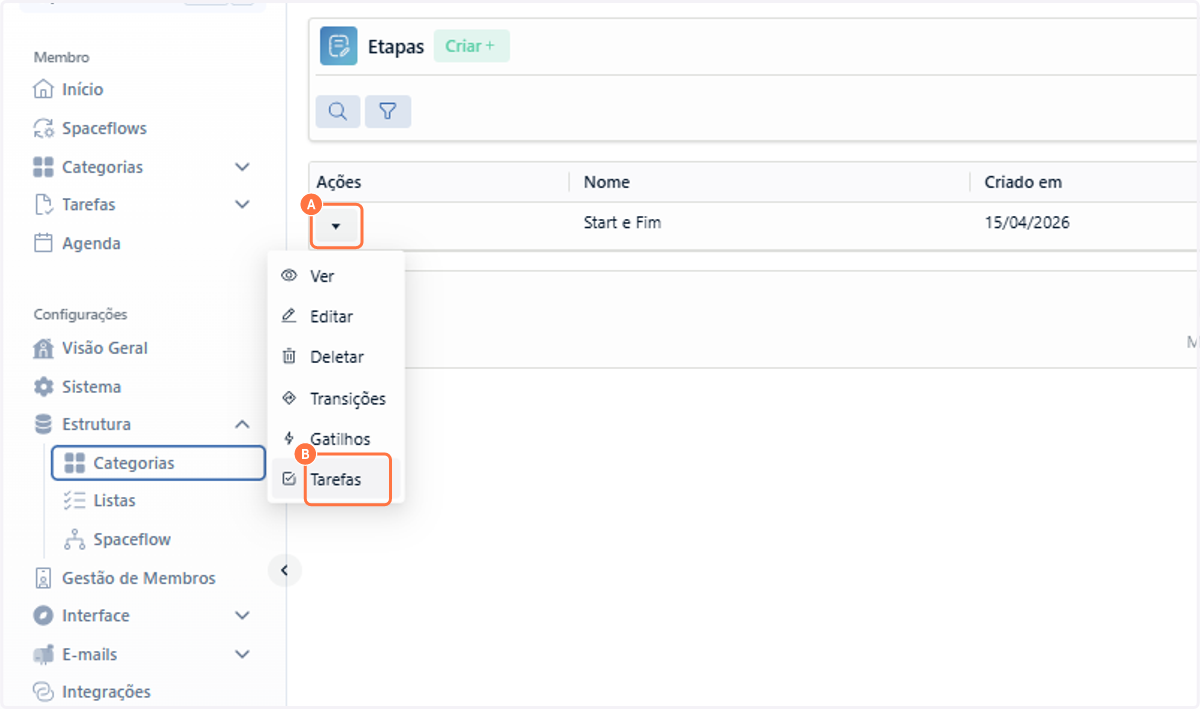Image resolution: width=1200 pixels, height=709 pixels.
Task: Collapse the Estrutura section chevron
Action: [242, 425]
